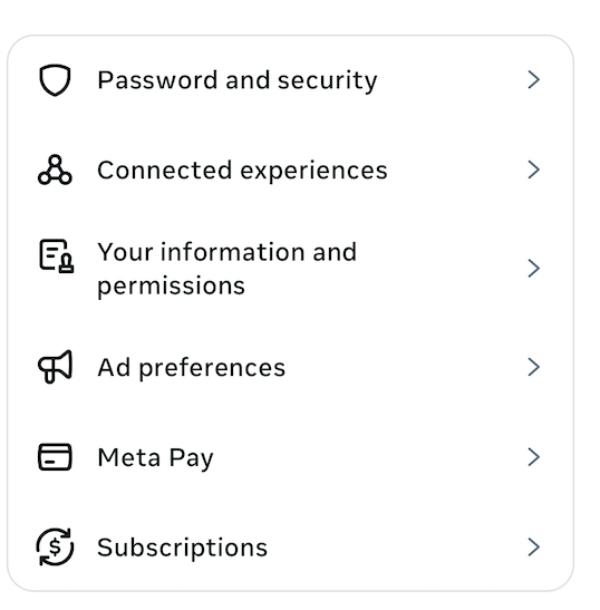
Task: Expand the Ad preferences chevron arrow
Action: click(x=533, y=368)
